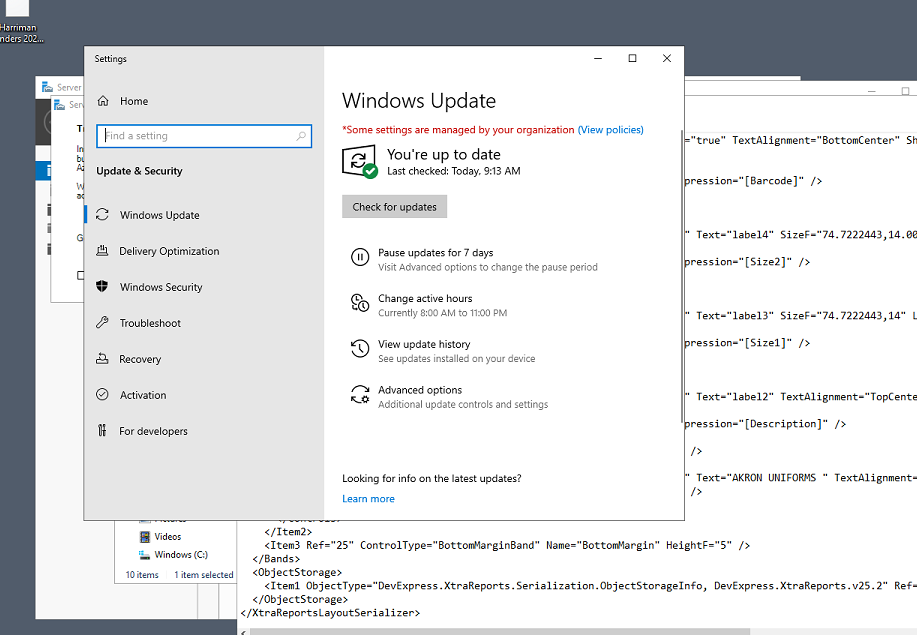Click the <ObjectStorage> opening tag line
Screen dimensions: 917x635
pyautogui.click(x=297, y=572)
